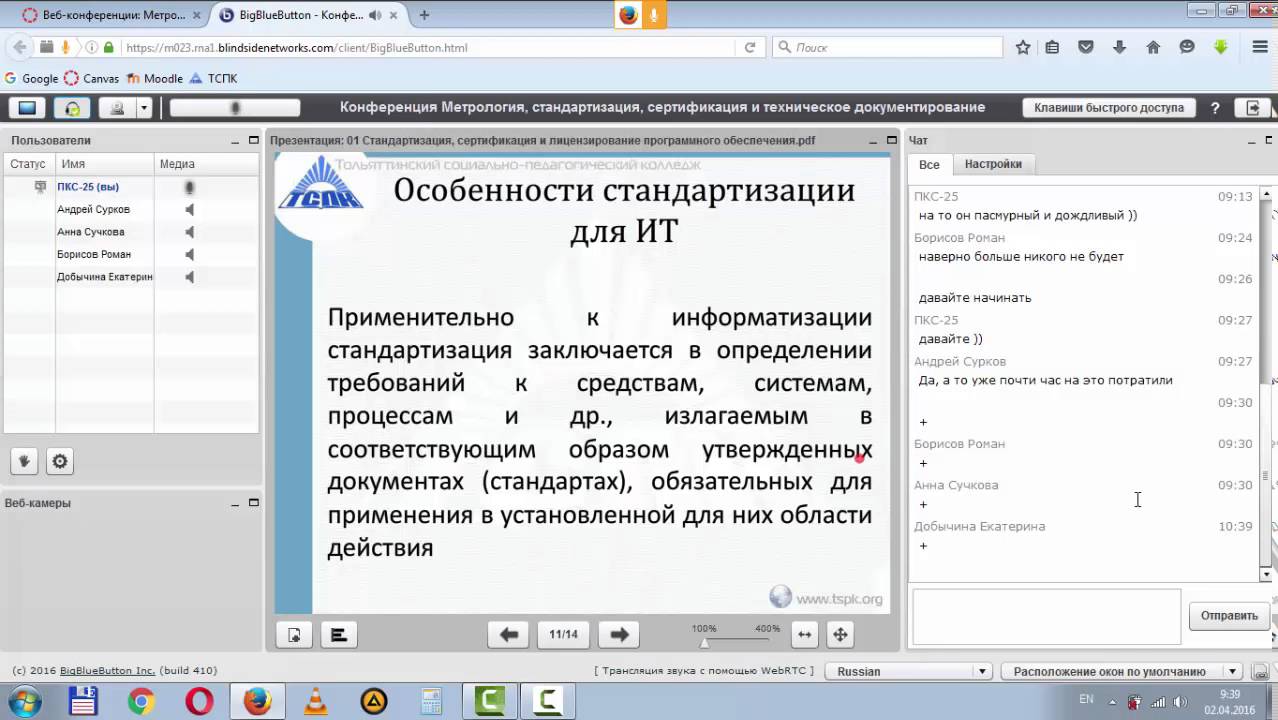Click the raise hand icon

(x=25, y=461)
